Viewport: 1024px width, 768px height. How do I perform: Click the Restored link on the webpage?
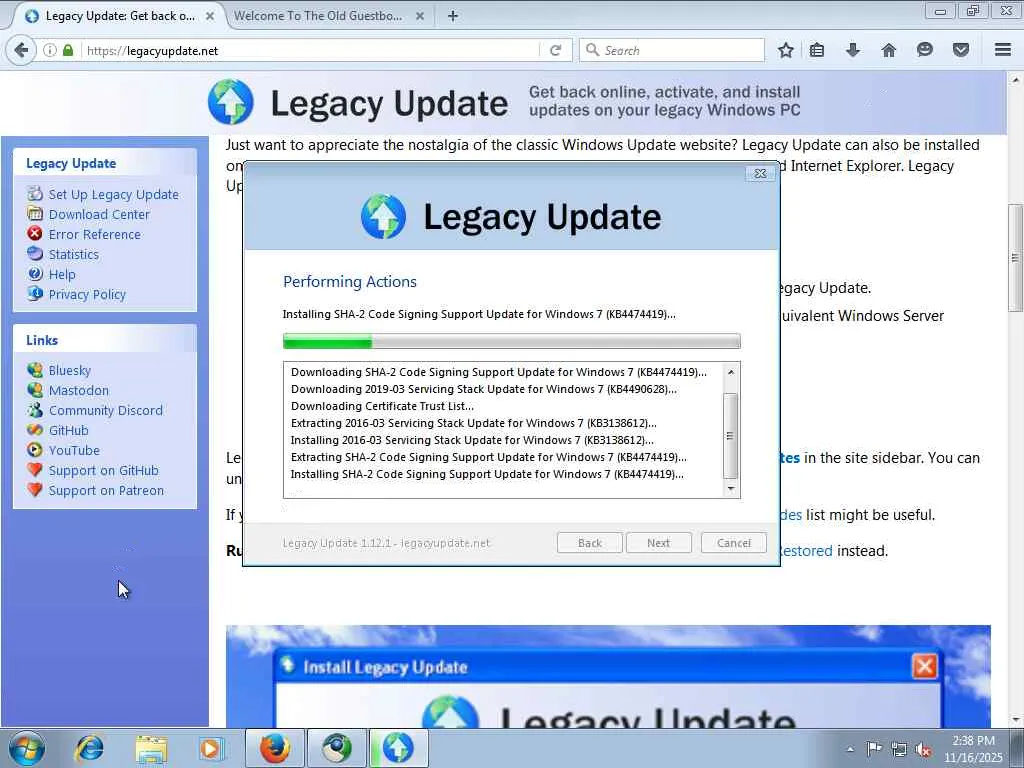pos(807,551)
